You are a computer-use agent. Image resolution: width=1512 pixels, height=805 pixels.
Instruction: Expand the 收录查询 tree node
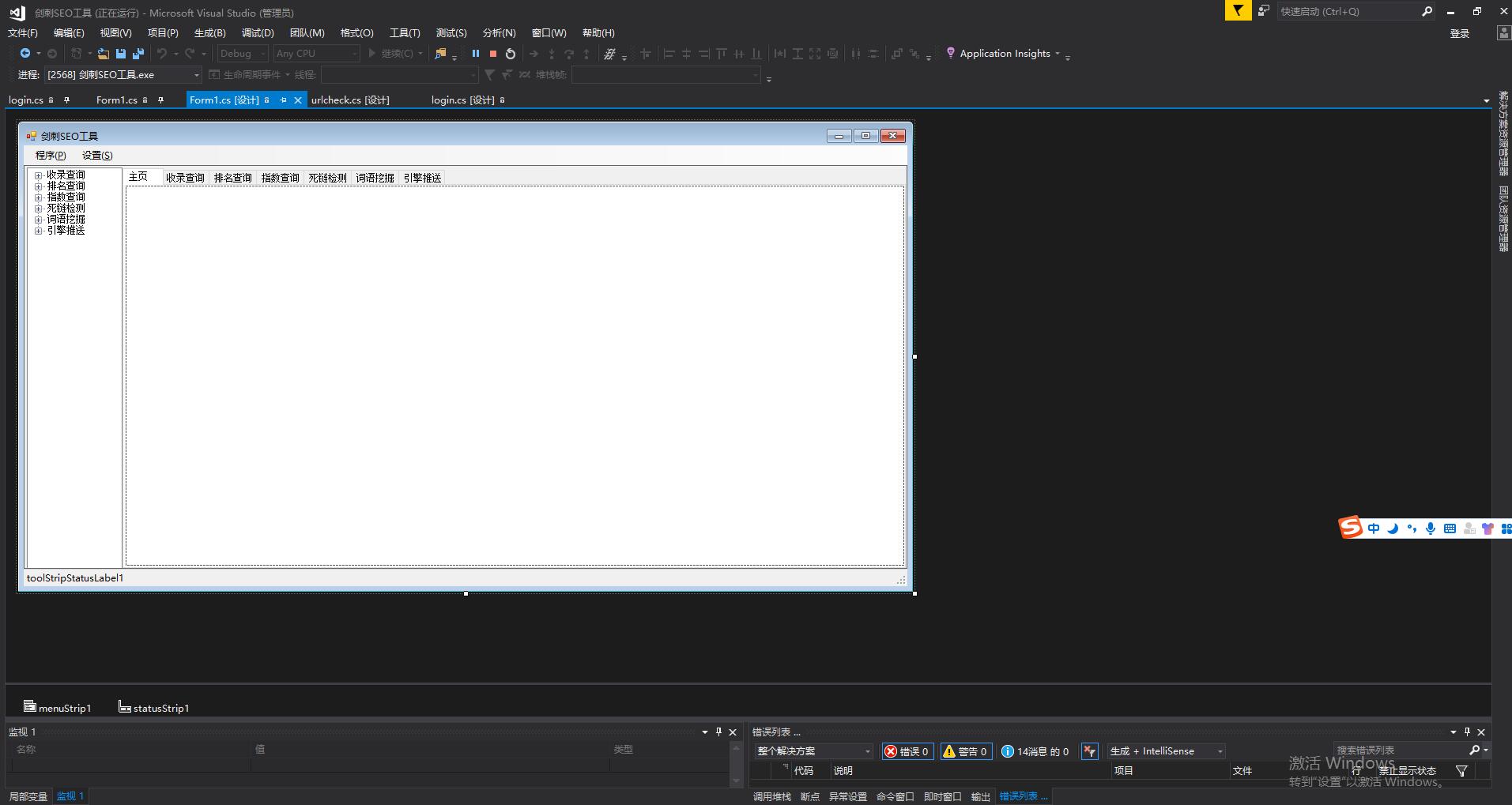click(38, 175)
